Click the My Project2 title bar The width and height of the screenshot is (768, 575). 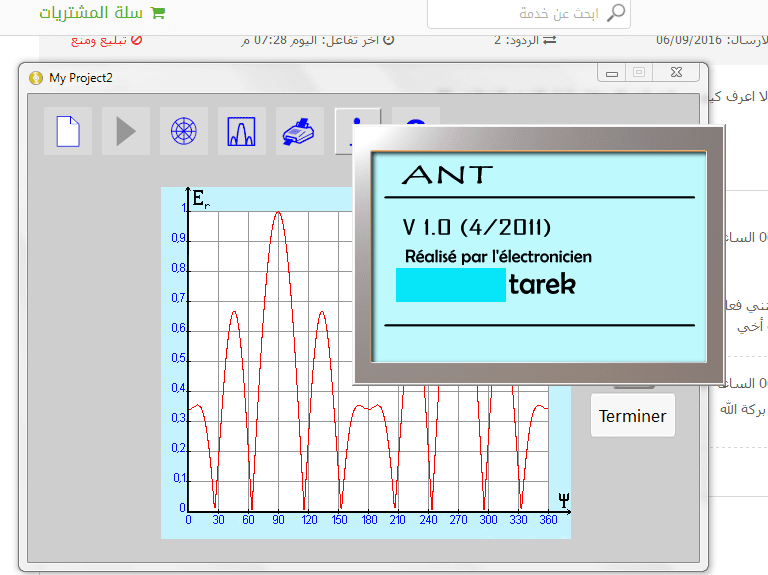300,77
